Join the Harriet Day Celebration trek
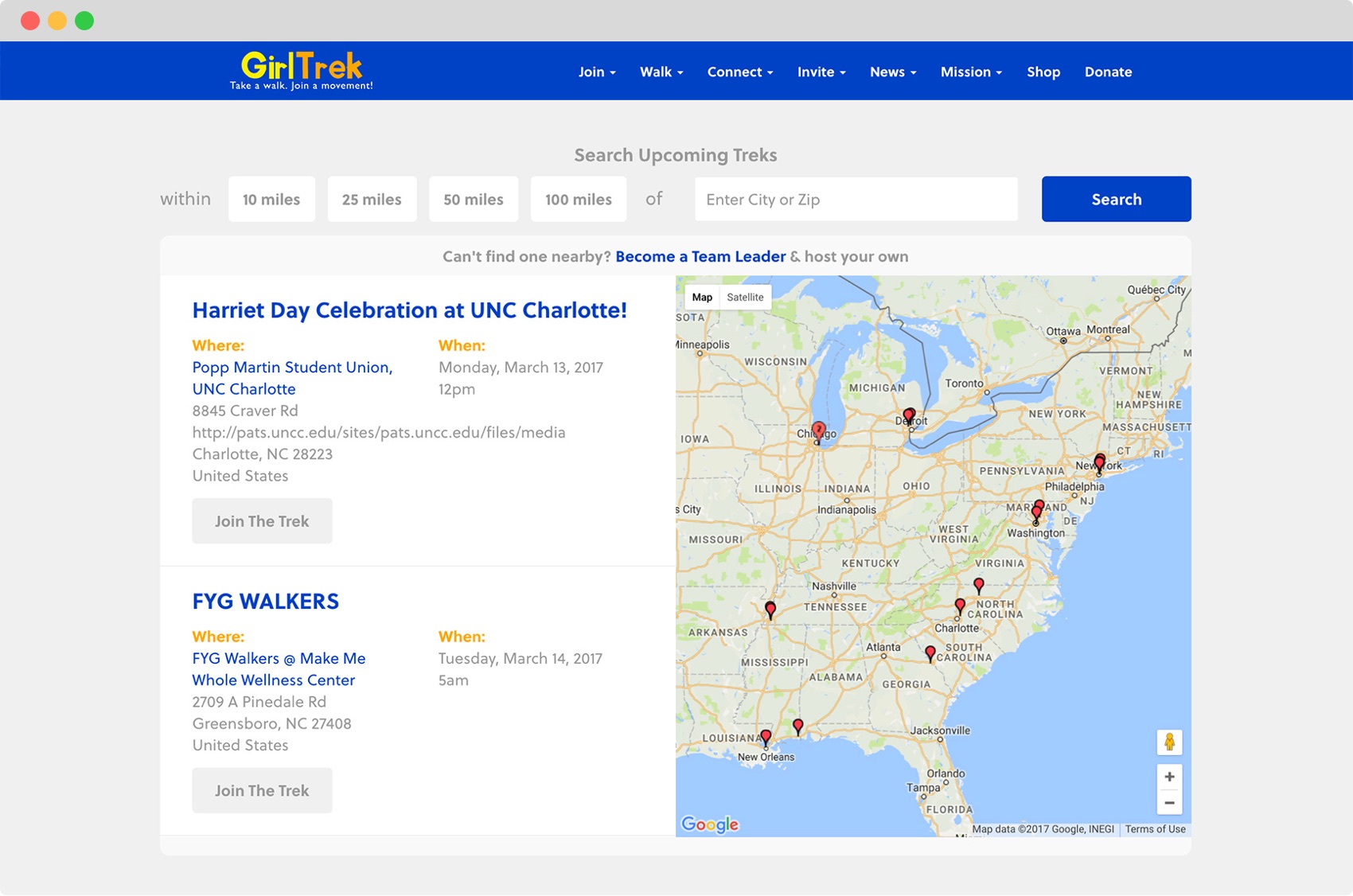The image size is (1353, 896). 262,521
